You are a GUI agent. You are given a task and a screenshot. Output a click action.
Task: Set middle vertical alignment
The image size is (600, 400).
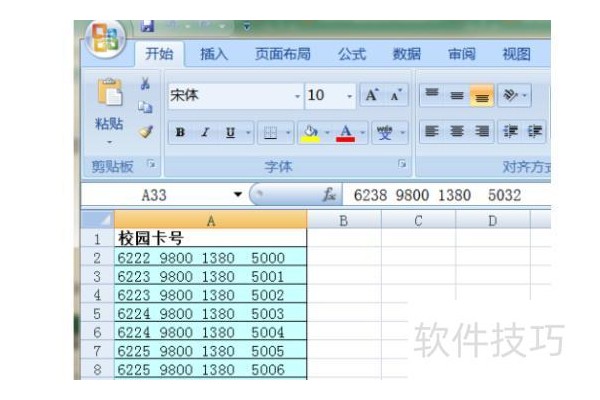click(457, 95)
